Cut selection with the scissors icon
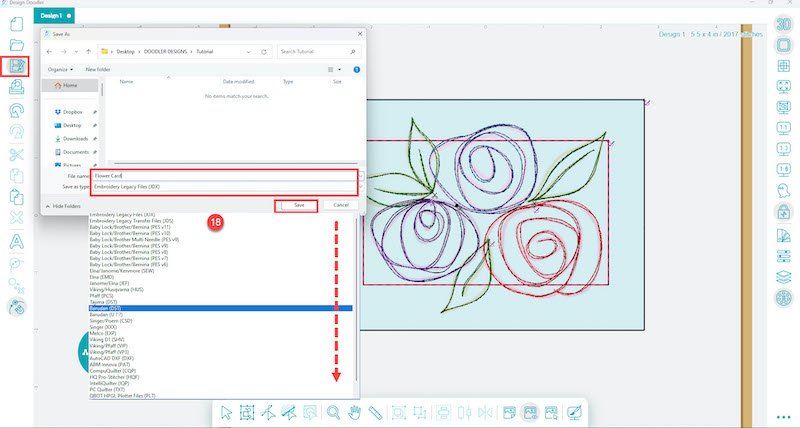The height and width of the screenshot is (428, 800). [x=17, y=155]
